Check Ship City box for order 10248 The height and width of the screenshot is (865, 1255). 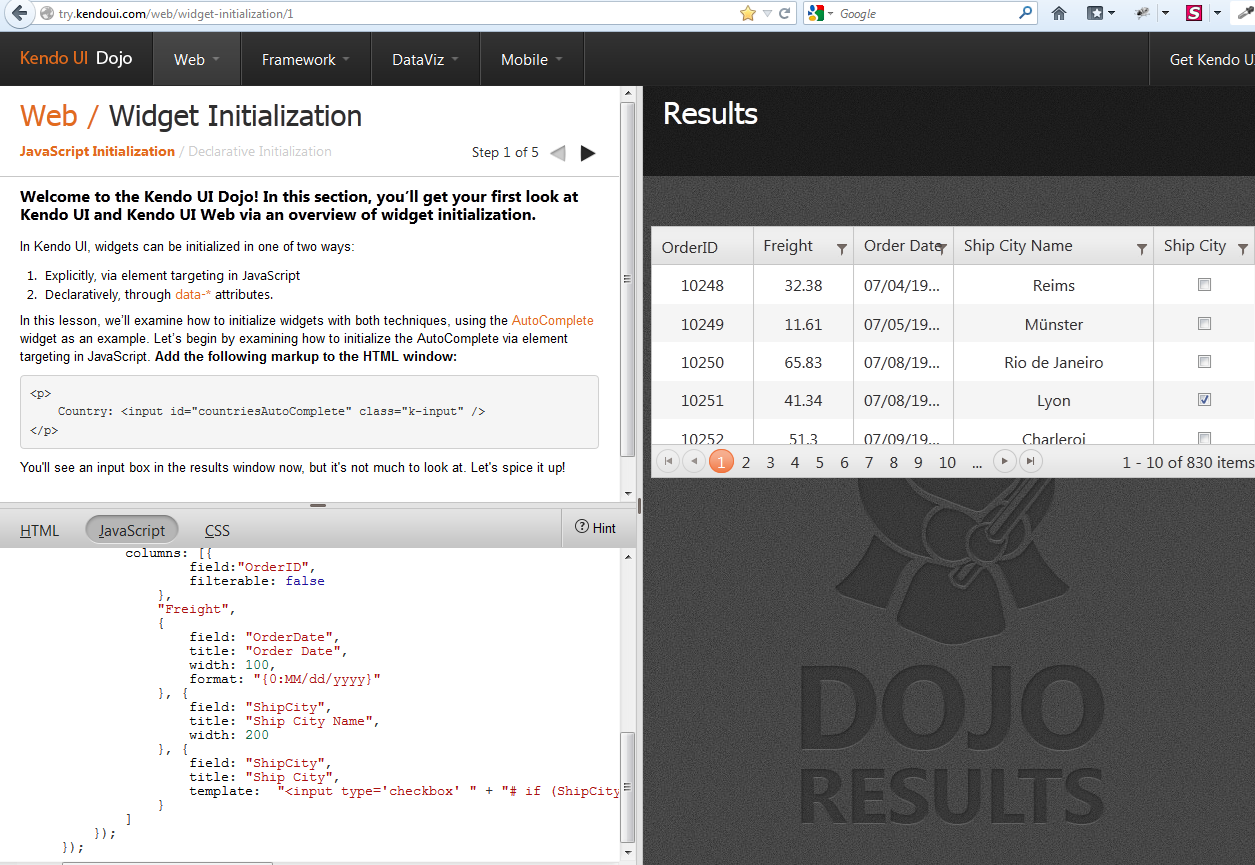pyautogui.click(x=1204, y=284)
